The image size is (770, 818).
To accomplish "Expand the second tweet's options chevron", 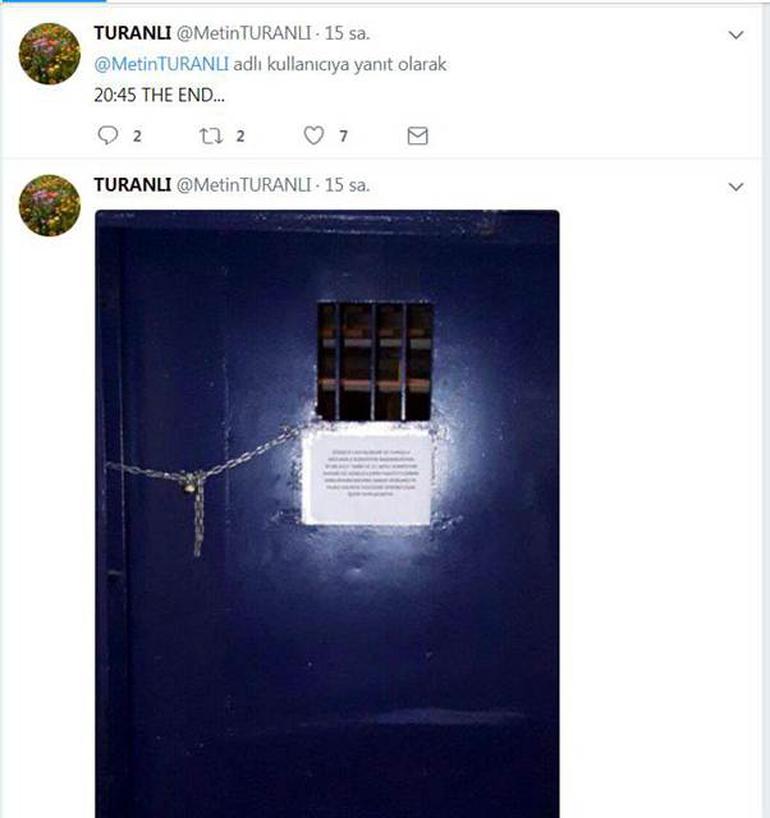I will (736, 187).
